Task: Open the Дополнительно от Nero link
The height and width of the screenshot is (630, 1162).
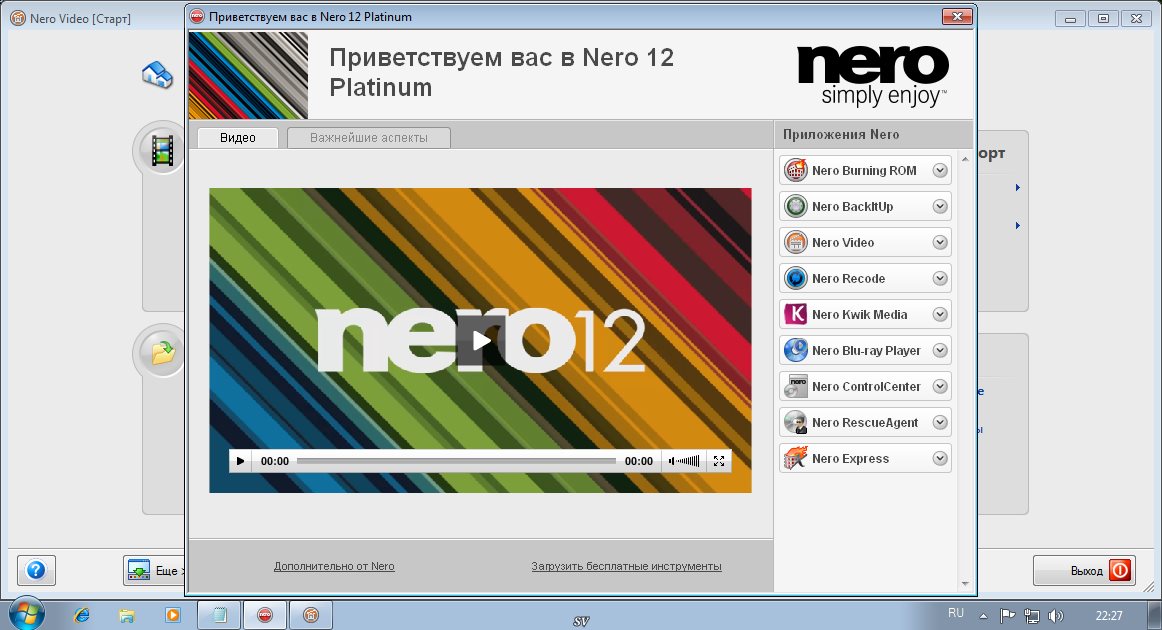Action: pos(334,566)
